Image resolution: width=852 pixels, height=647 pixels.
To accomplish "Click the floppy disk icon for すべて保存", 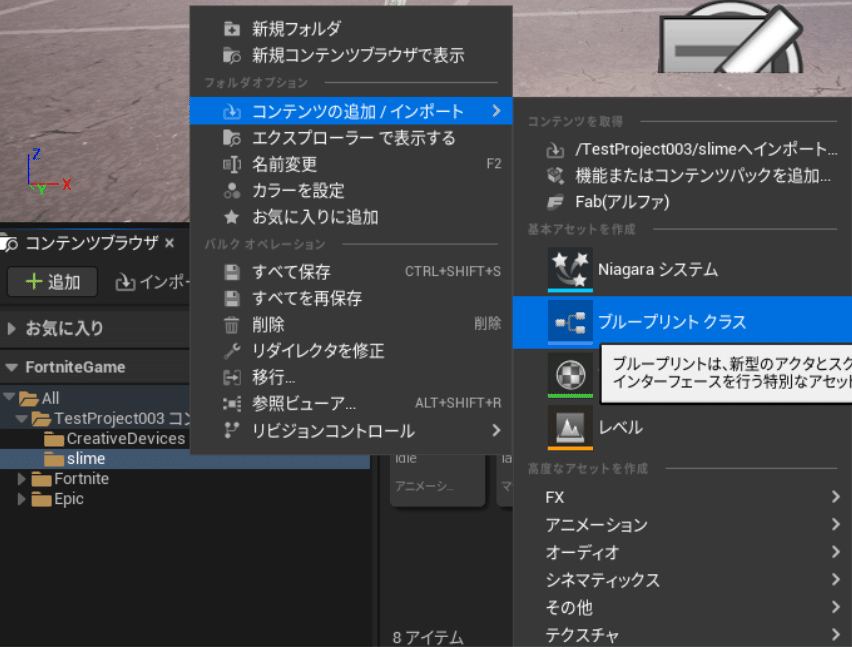I will (x=232, y=272).
